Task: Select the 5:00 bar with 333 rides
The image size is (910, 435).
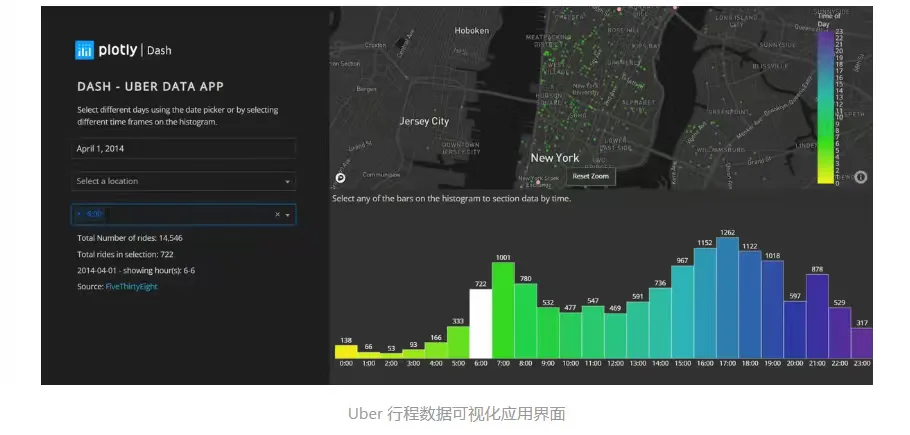Action: [458, 342]
